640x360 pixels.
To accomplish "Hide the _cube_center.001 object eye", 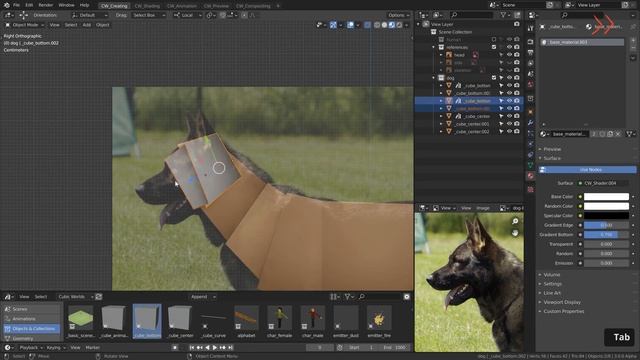I will 509,124.
